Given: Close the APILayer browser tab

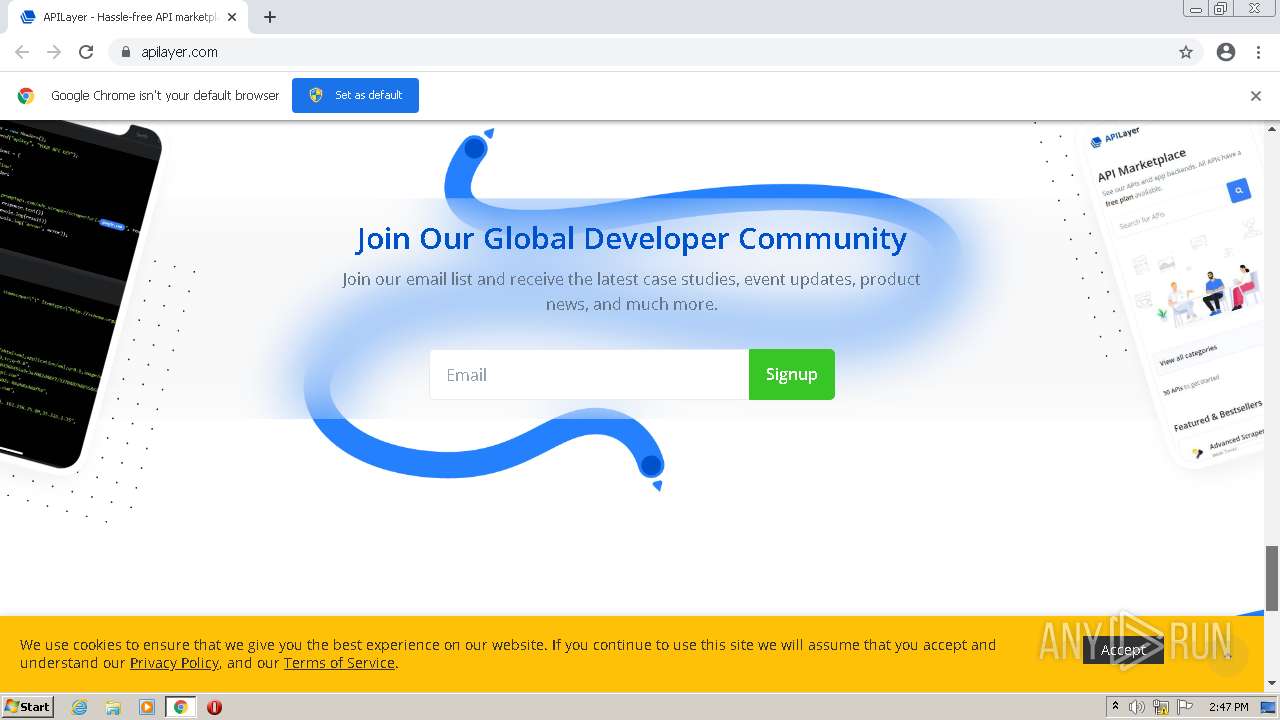Looking at the screenshot, I should [232, 17].
